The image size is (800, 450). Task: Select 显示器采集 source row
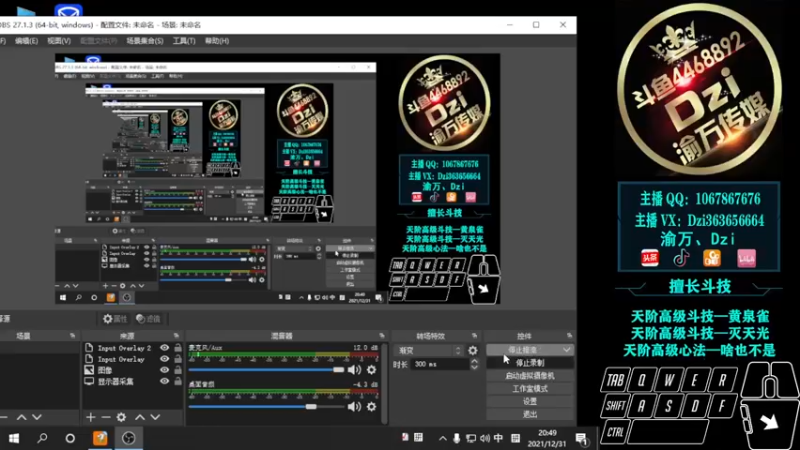pyautogui.click(x=133, y=382)
